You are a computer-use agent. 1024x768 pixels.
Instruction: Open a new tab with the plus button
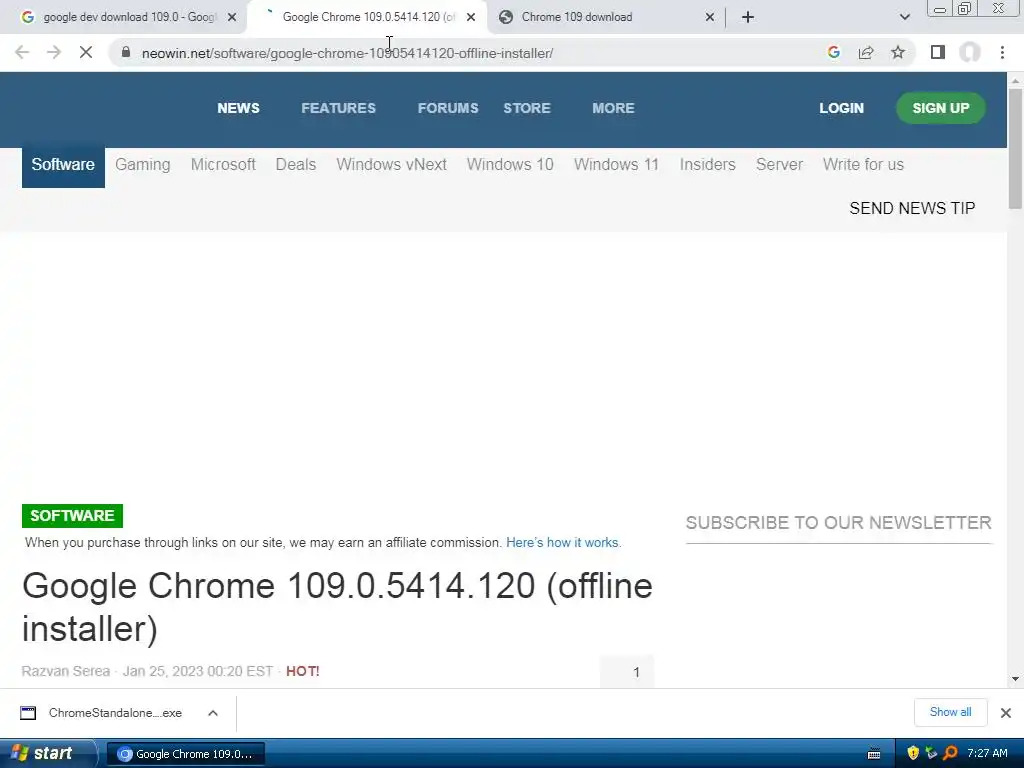click(748, 17)
